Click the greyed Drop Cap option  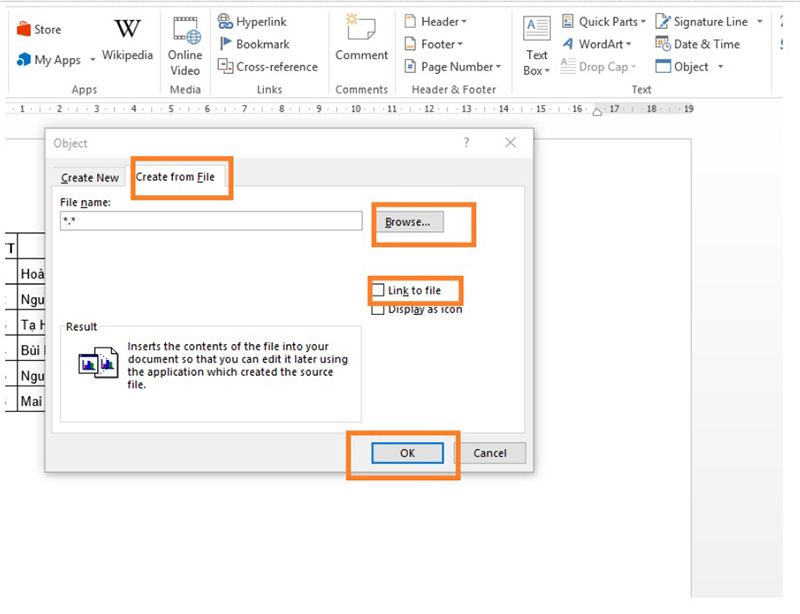[x=598, y=66]
